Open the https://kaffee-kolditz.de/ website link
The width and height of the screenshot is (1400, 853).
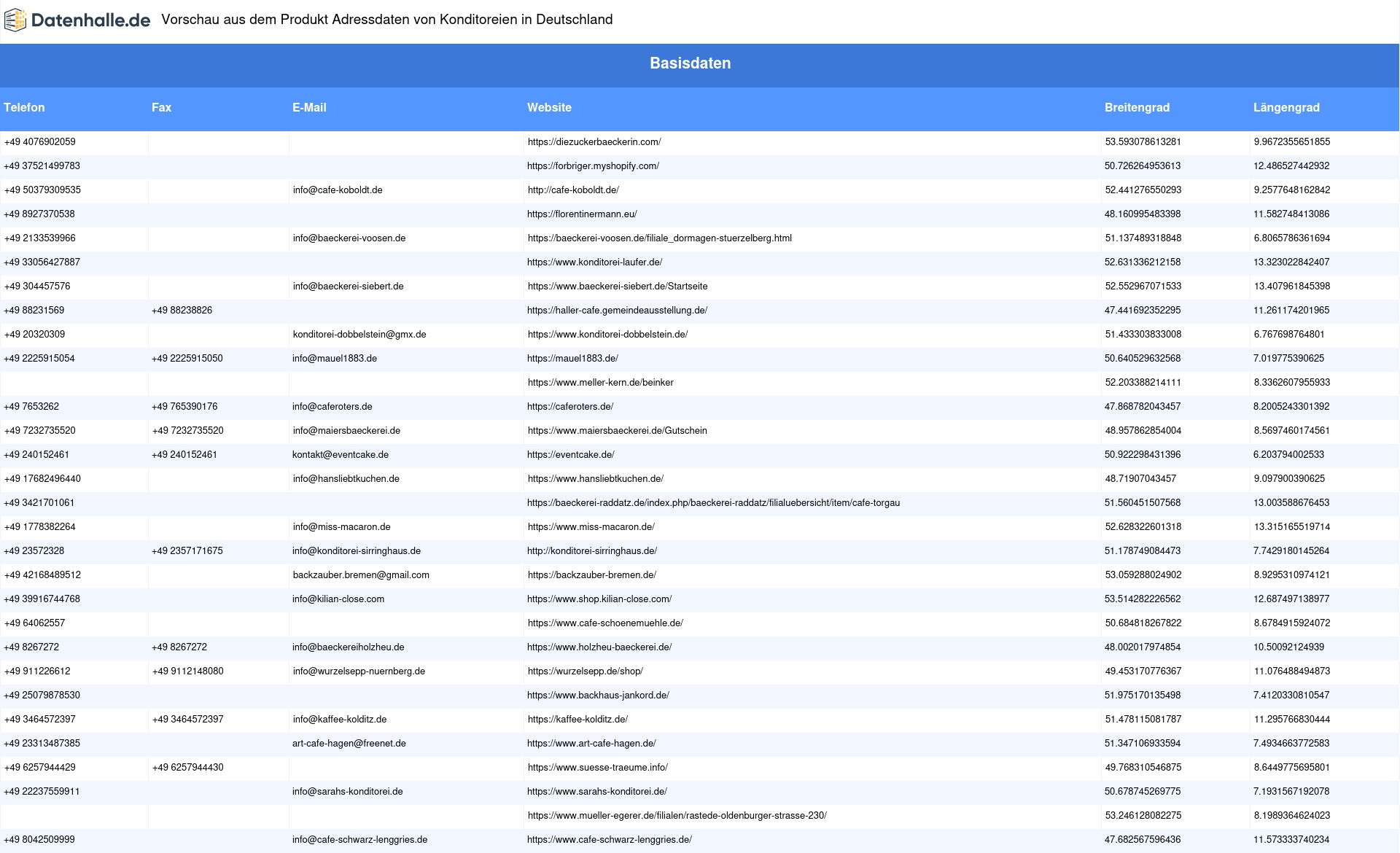pos(577,720)
